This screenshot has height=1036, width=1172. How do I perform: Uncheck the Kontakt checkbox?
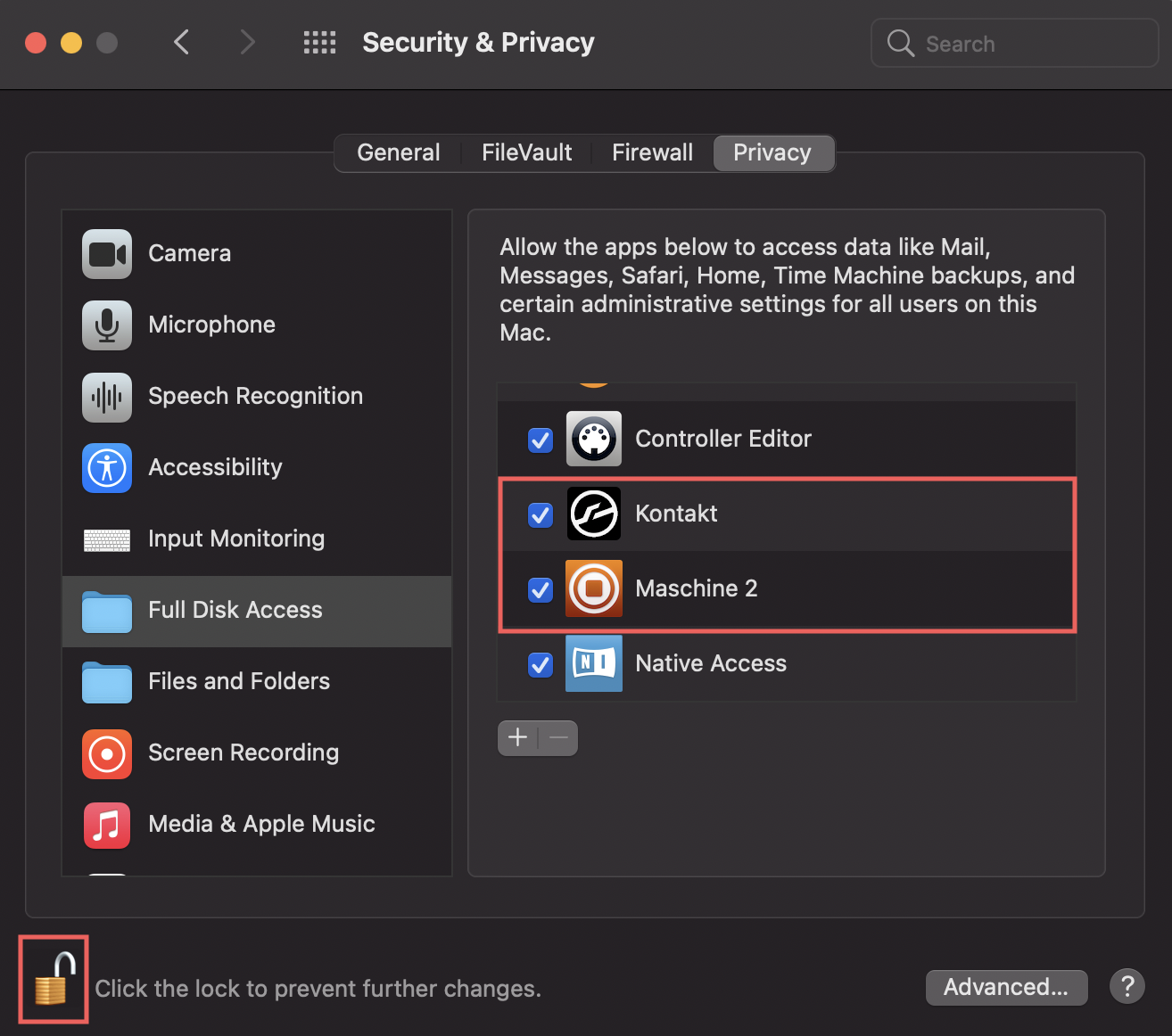coord(541,515)
